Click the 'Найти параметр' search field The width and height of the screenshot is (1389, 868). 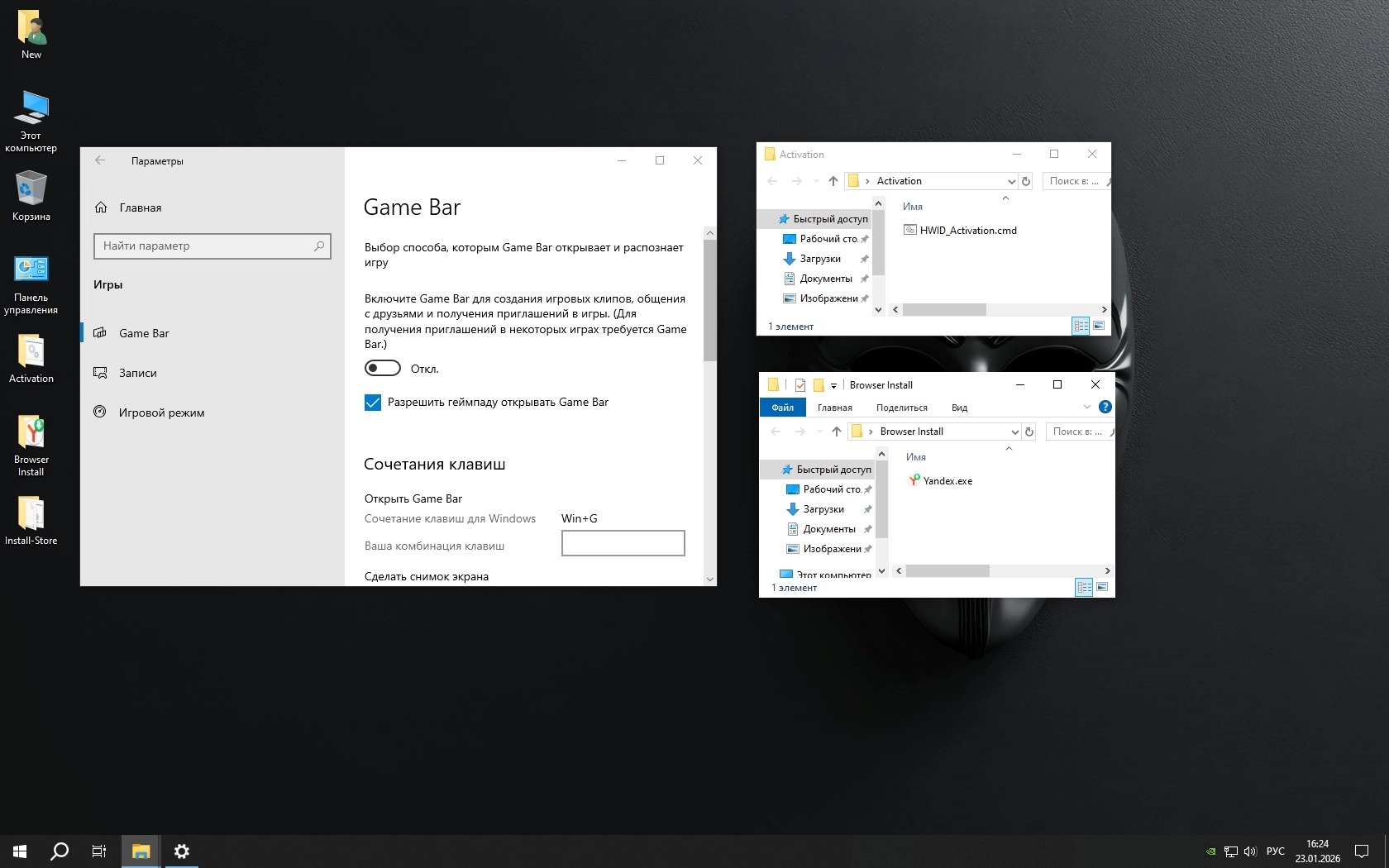coord(207,246)
